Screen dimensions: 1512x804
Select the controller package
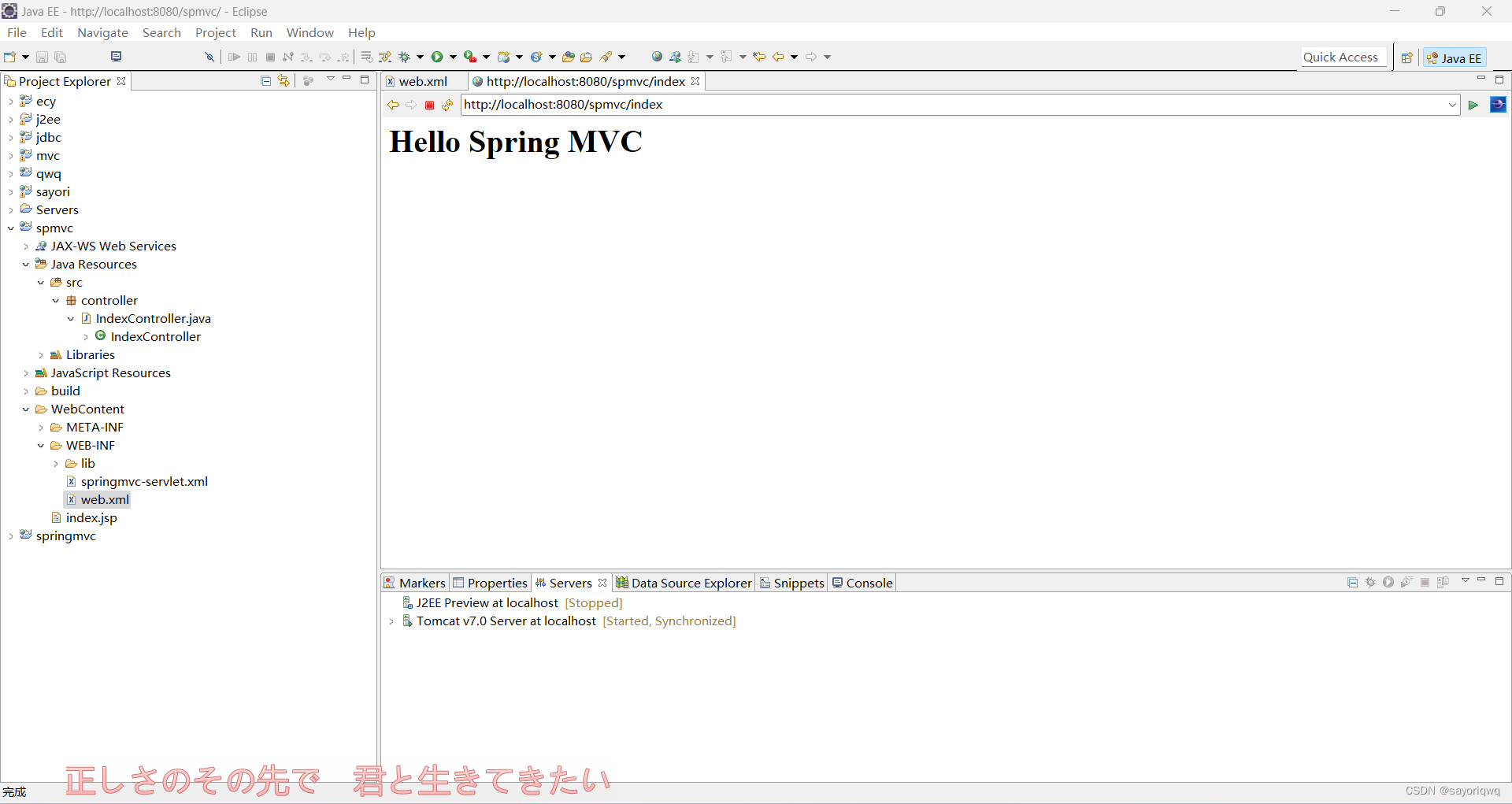[109, 301]
